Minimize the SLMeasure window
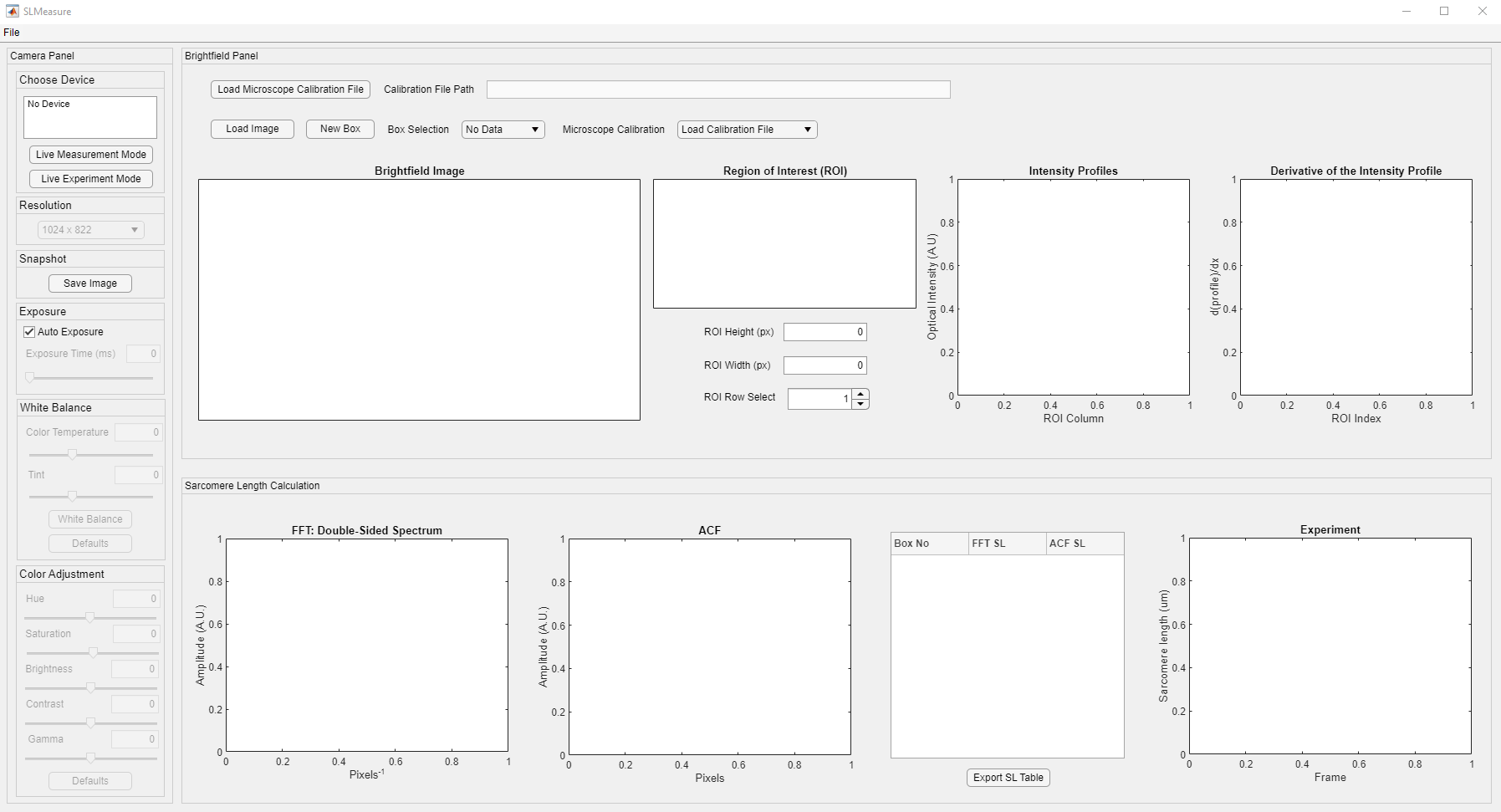 click(1407, 12)
